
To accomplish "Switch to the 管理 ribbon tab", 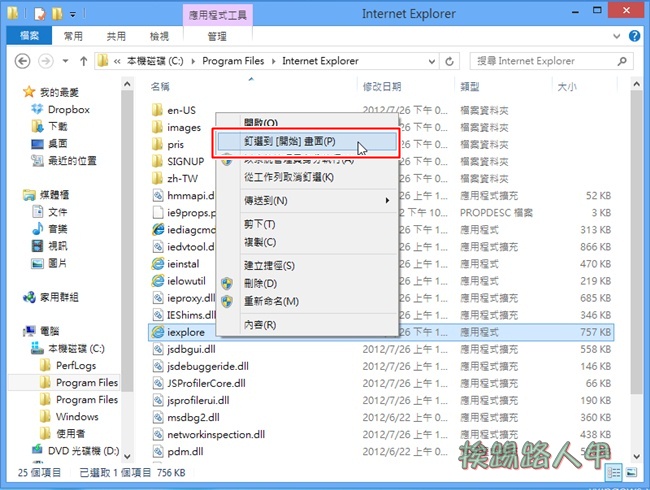I will 217,36.
